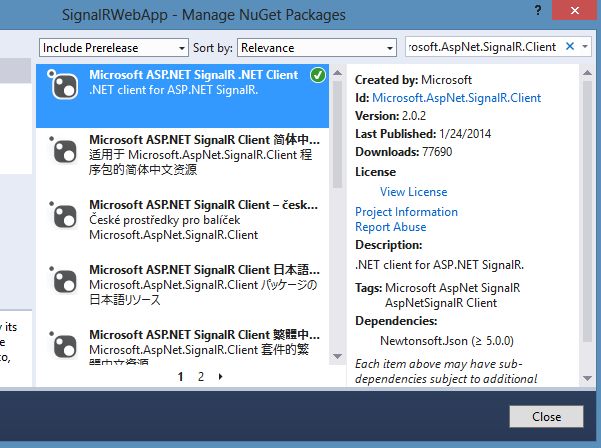
Task: Click the green installed checkmark on .NET Client
Action: [318, 75]
